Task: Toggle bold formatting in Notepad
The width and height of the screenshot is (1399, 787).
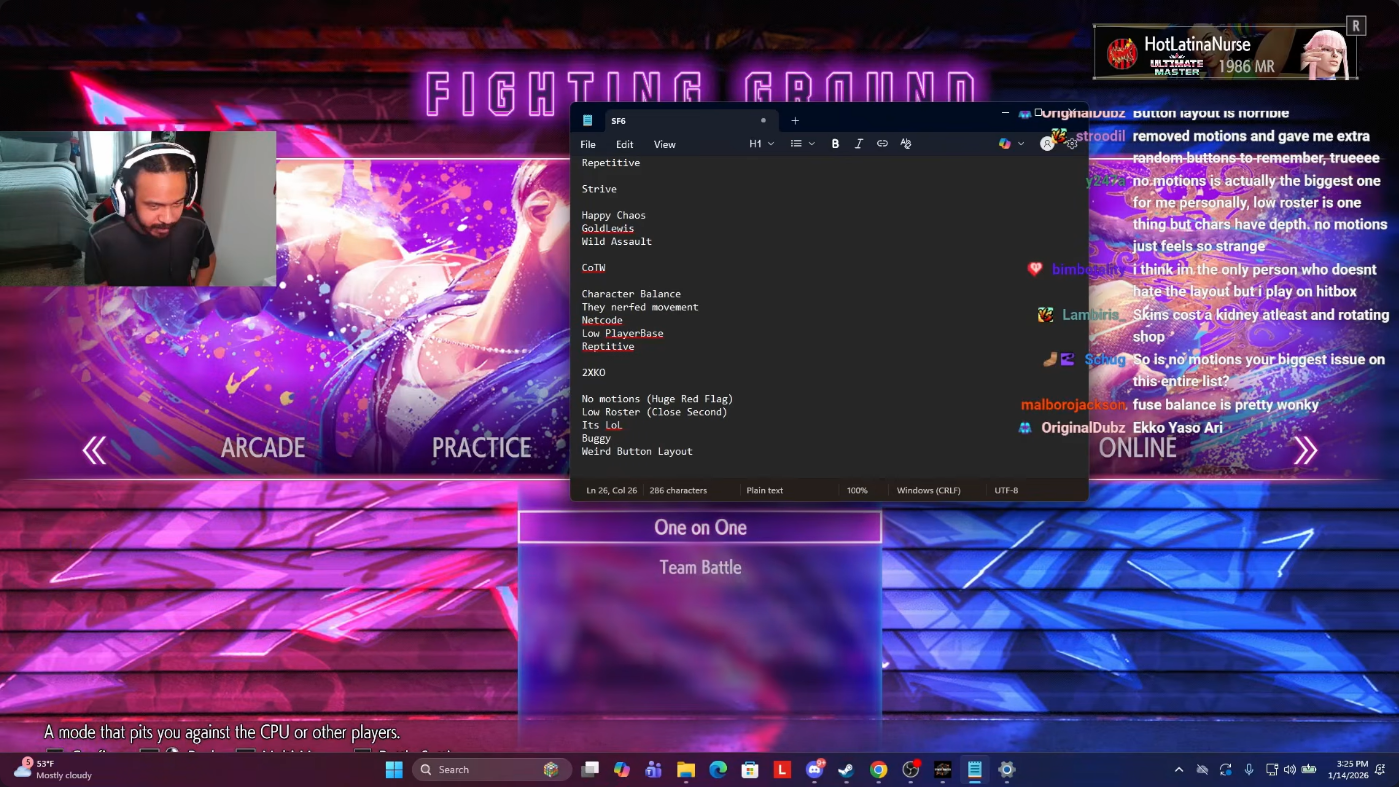Action: [835, 144]
